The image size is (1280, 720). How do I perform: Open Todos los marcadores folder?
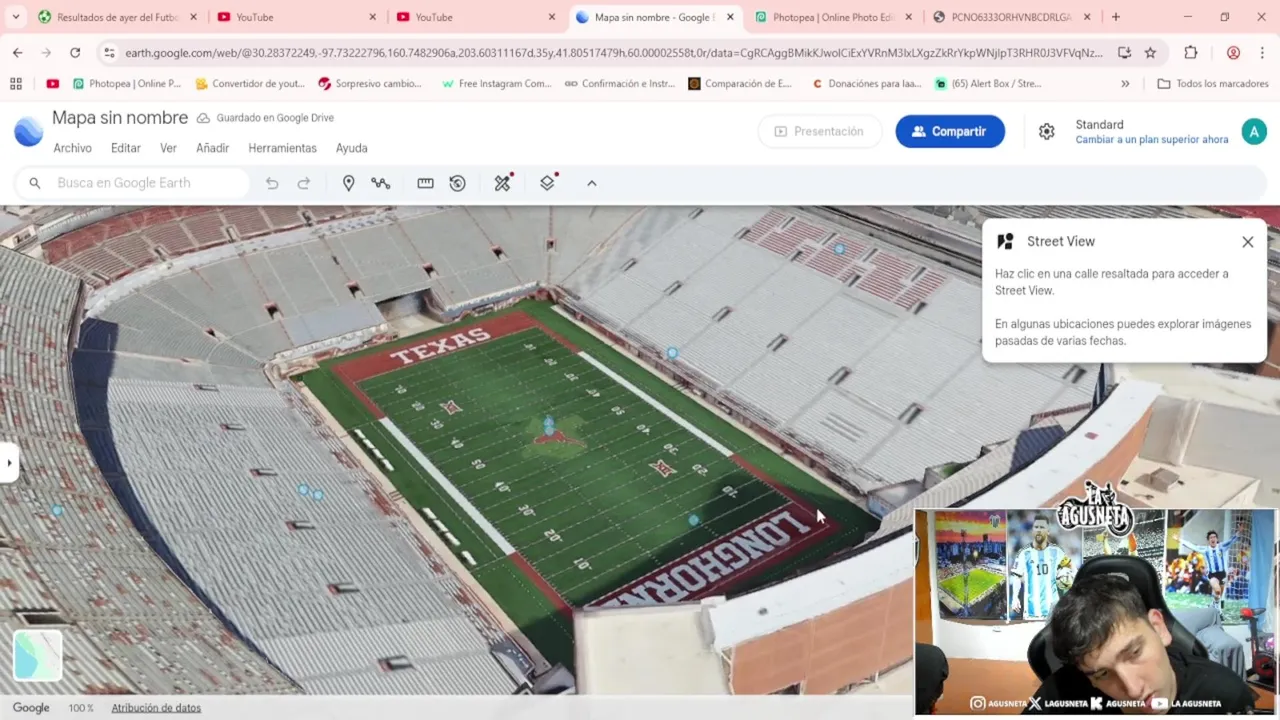1212,84
